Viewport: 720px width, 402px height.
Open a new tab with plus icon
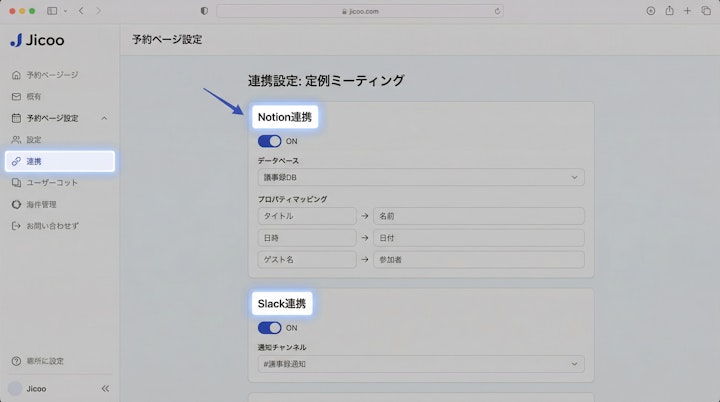[x=687, y=11]
